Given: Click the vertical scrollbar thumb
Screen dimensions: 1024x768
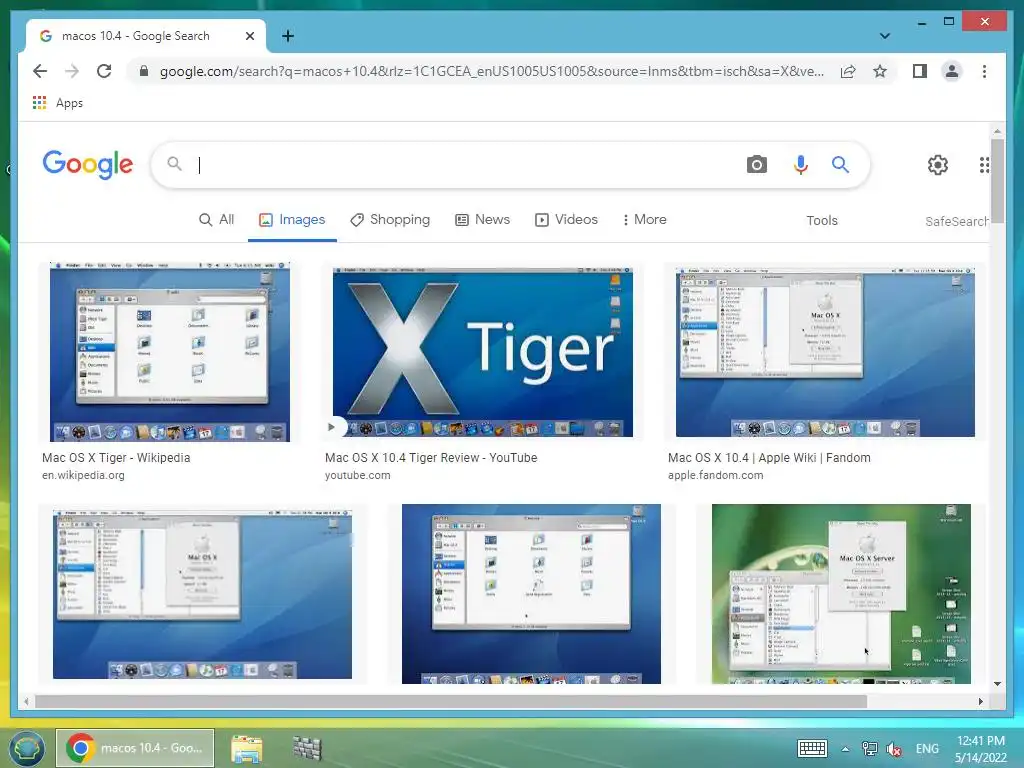Looking at the screenshot, I should tap(997, 181).
